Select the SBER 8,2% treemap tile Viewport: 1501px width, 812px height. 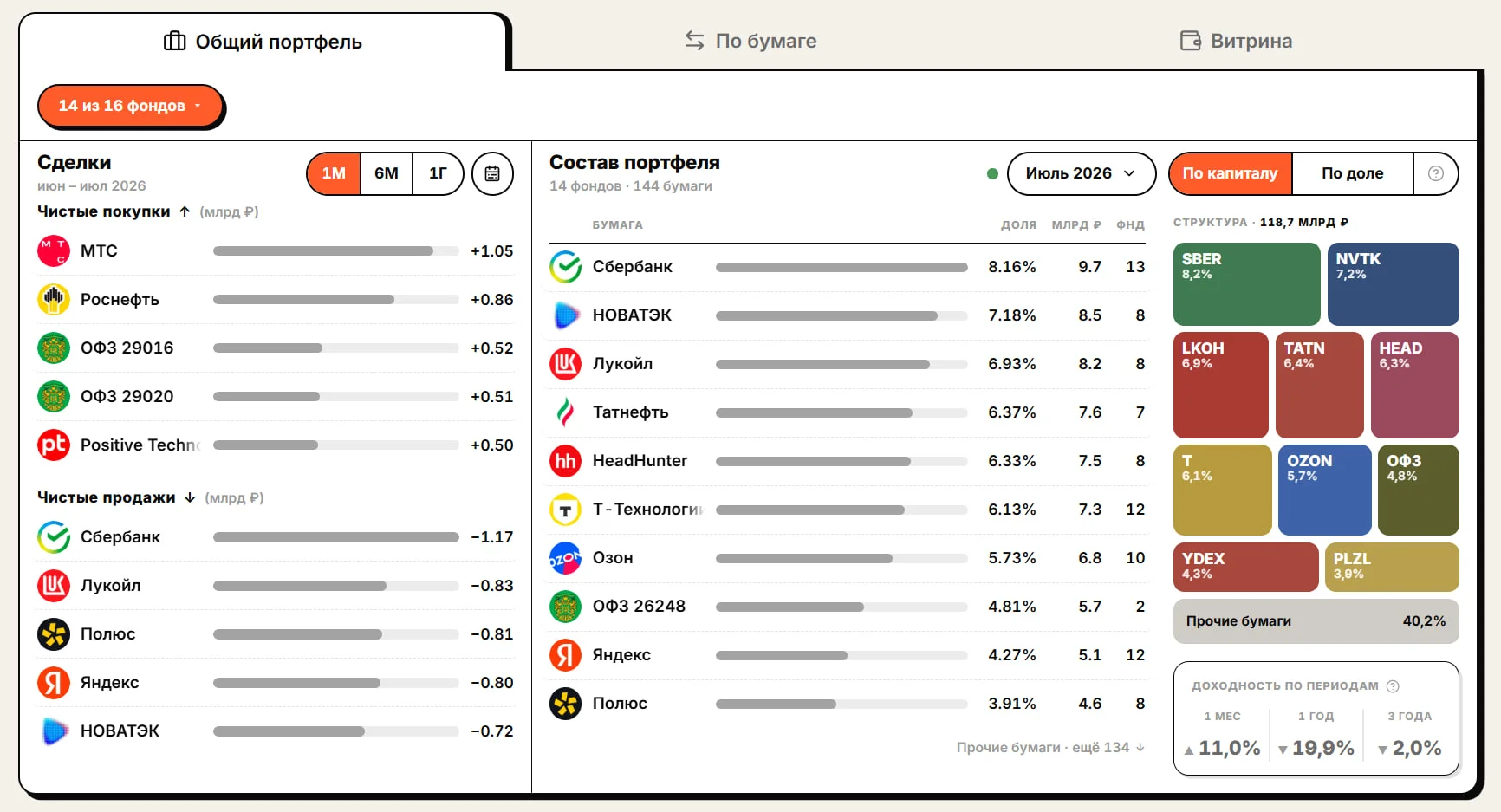(1246, 284)
